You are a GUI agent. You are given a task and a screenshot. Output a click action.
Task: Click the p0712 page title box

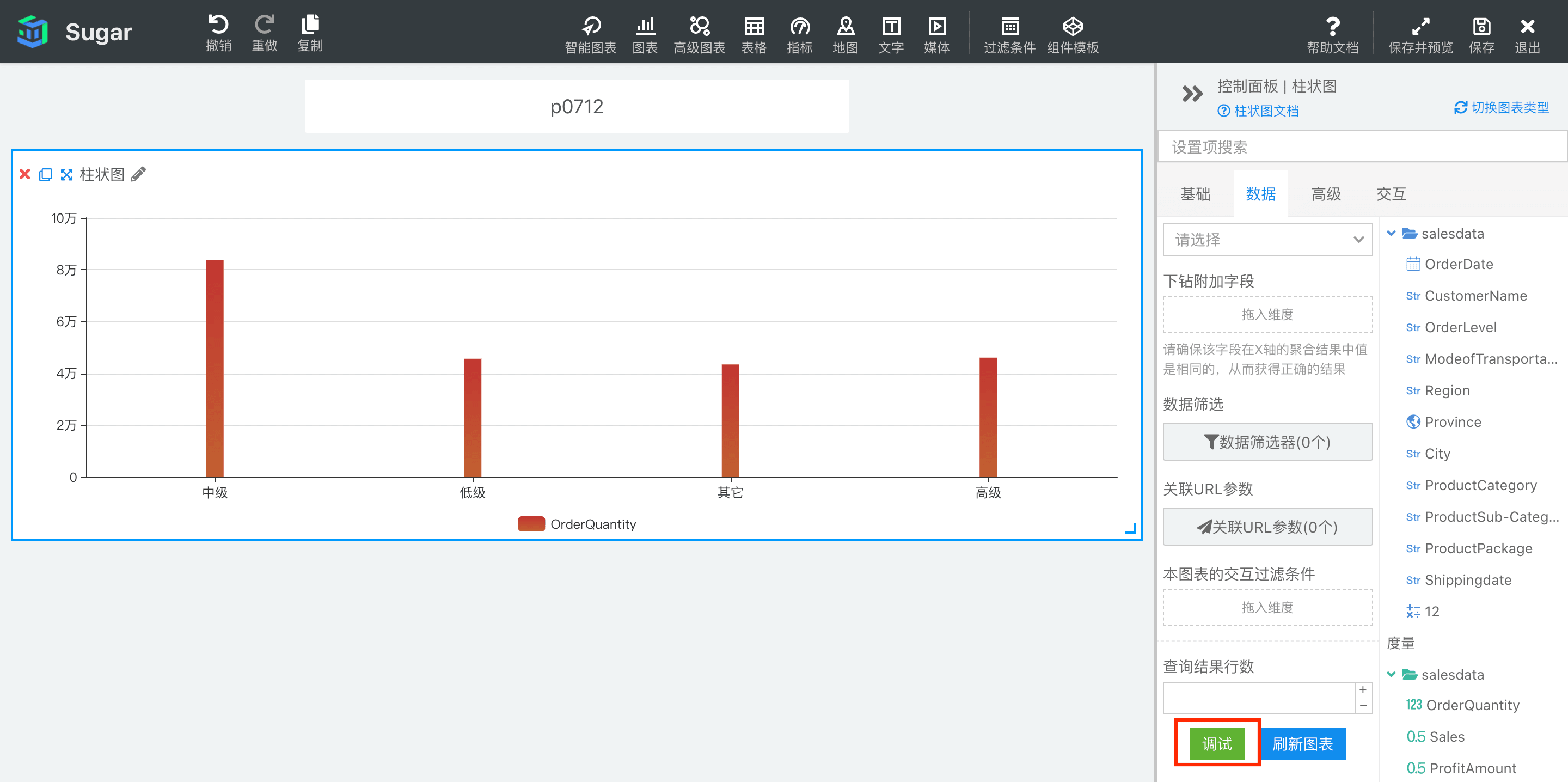click(577, 107)
